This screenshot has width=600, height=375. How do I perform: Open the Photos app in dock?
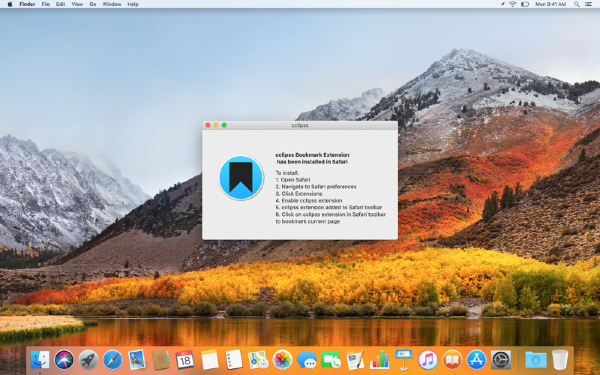pos(282,360)
